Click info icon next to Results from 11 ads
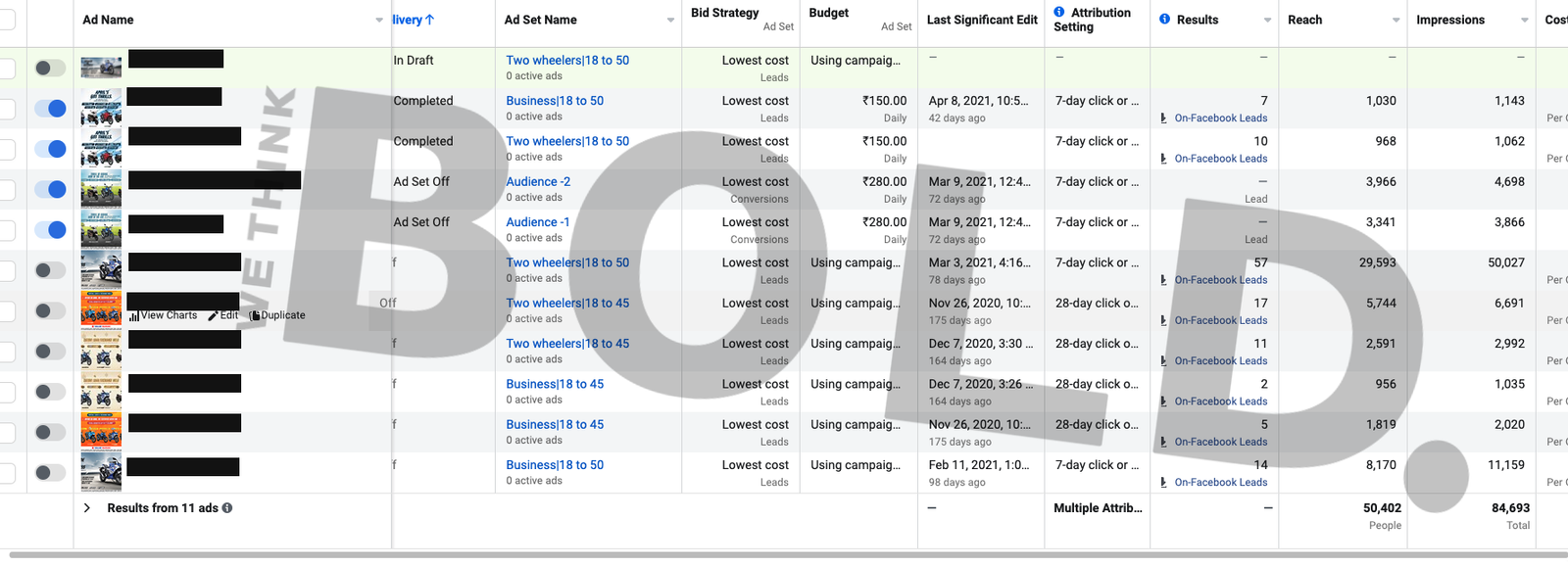This screenshot has height=567, width=1568. click(227, 508)
